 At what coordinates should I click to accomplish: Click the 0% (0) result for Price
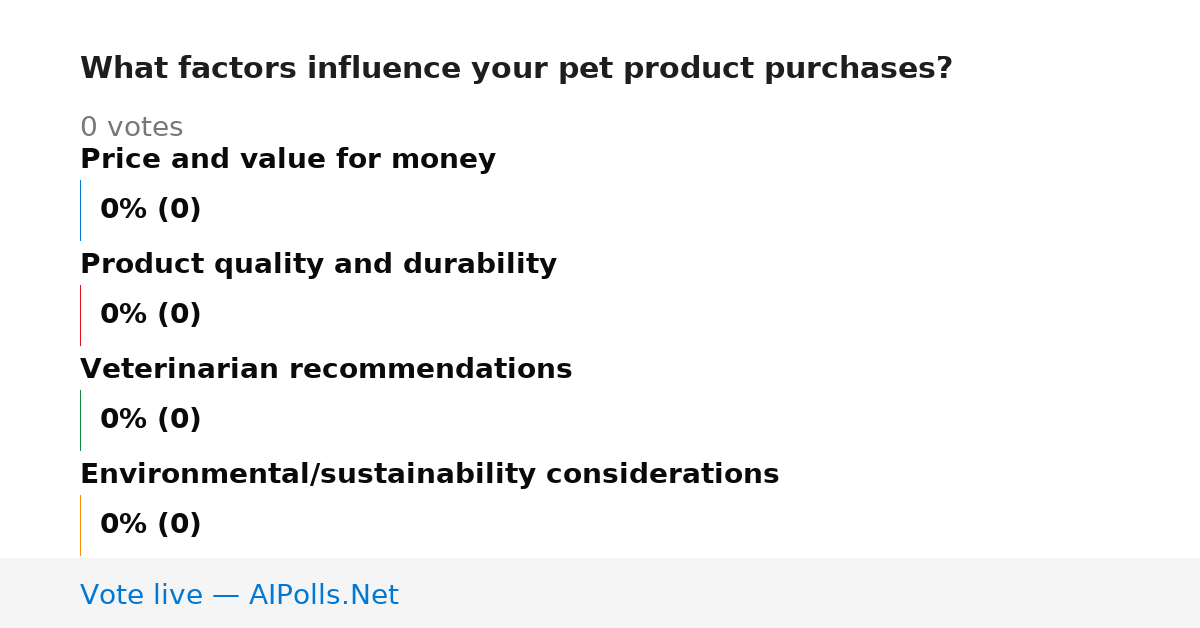150,210
